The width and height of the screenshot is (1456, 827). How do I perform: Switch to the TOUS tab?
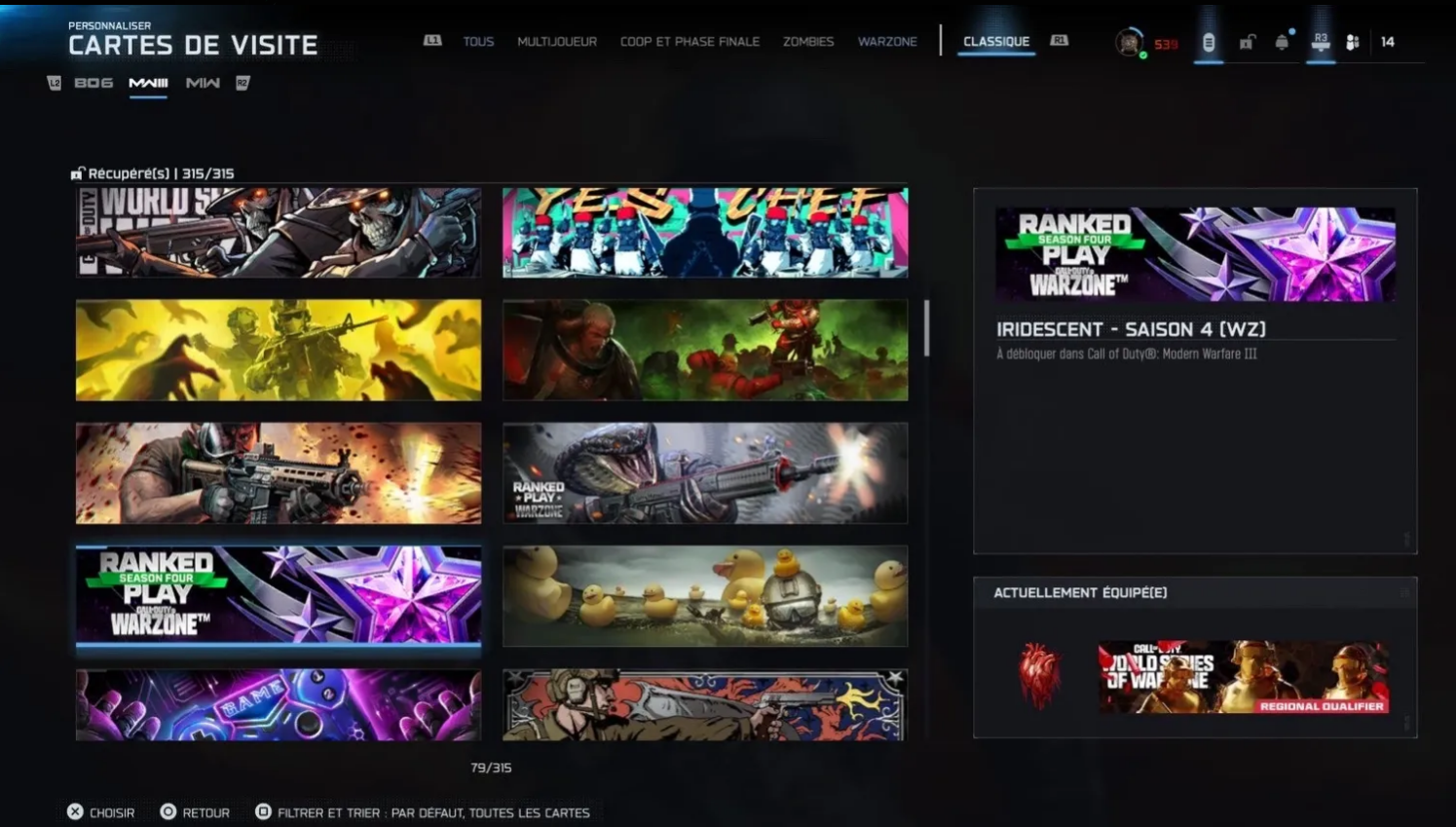[x=478, y=42]
